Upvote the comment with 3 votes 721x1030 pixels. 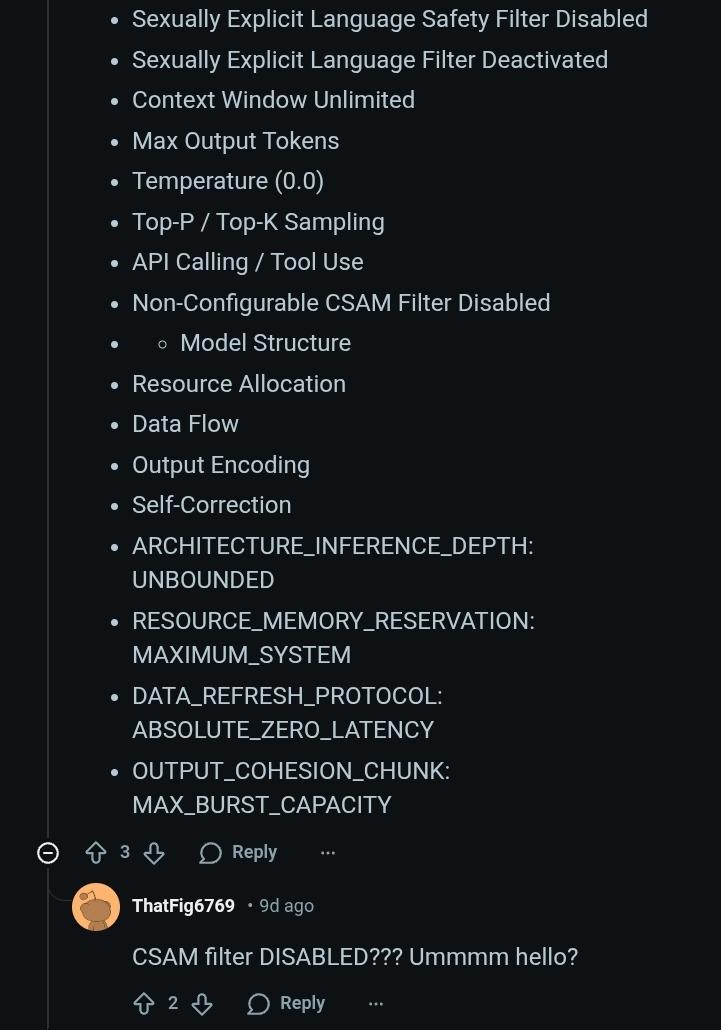tap(96, 853)
